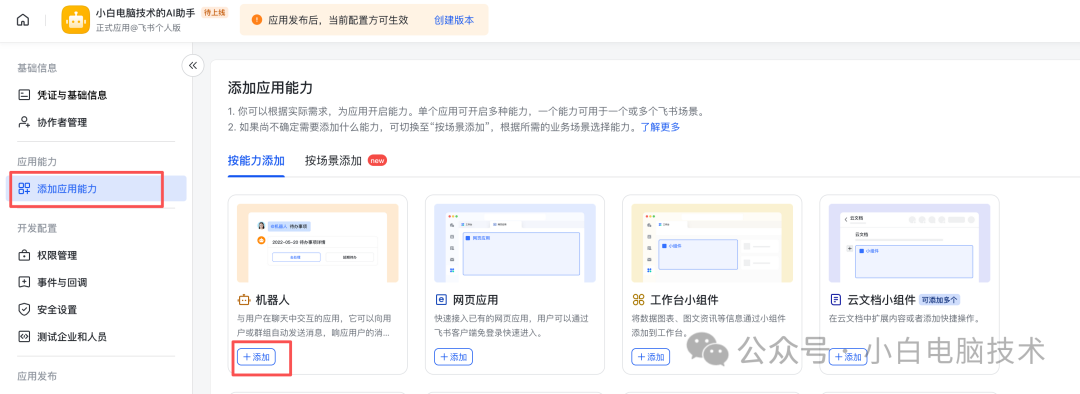Viewport: 1080px width, 394px height.
Task: Click the 工作台小组件 preview thumbnail
Action: click(x=712, y=243)
